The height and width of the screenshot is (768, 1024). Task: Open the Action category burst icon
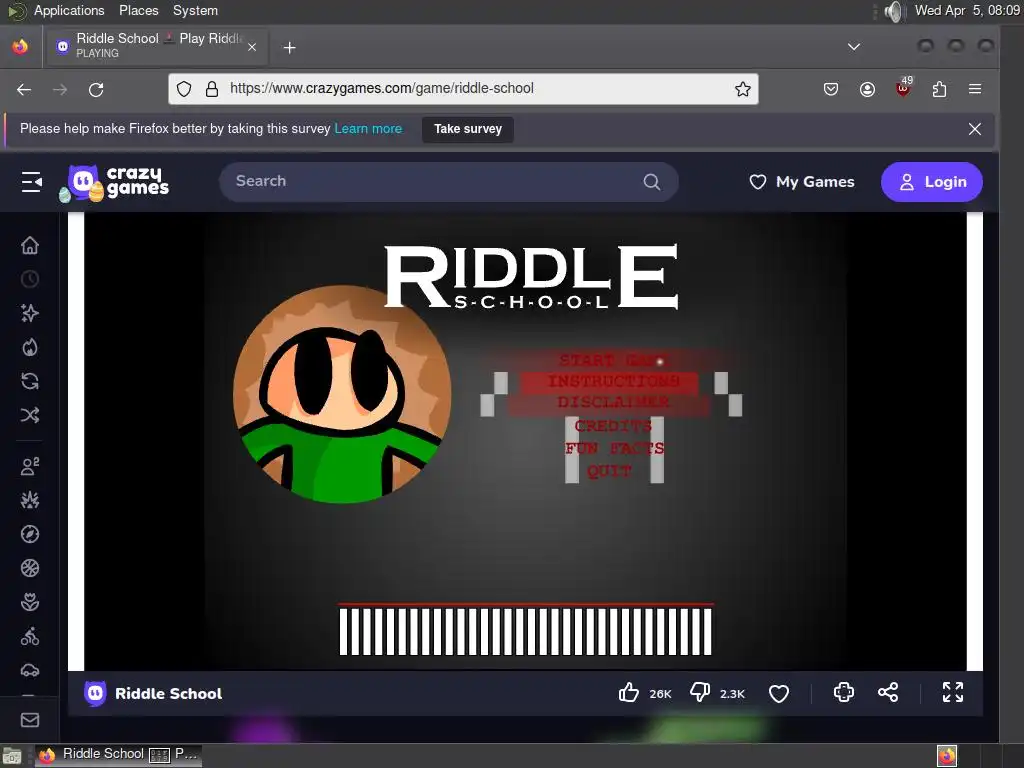(x=30, y=500)
